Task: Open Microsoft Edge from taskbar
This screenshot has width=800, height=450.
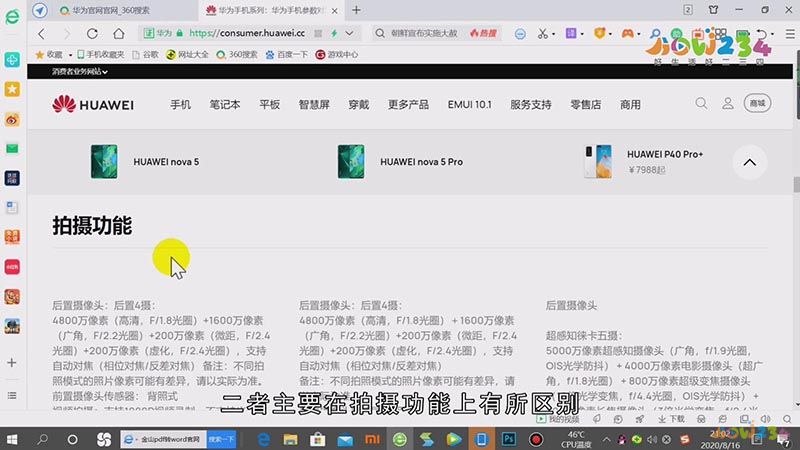Action: click(x=263, y=439)
